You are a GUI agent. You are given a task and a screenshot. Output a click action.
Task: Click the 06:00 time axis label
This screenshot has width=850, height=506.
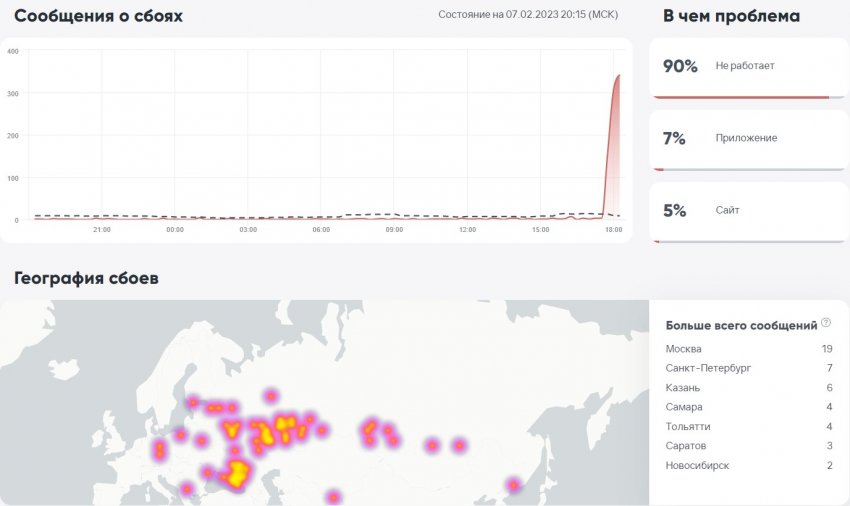click(321, 230)
